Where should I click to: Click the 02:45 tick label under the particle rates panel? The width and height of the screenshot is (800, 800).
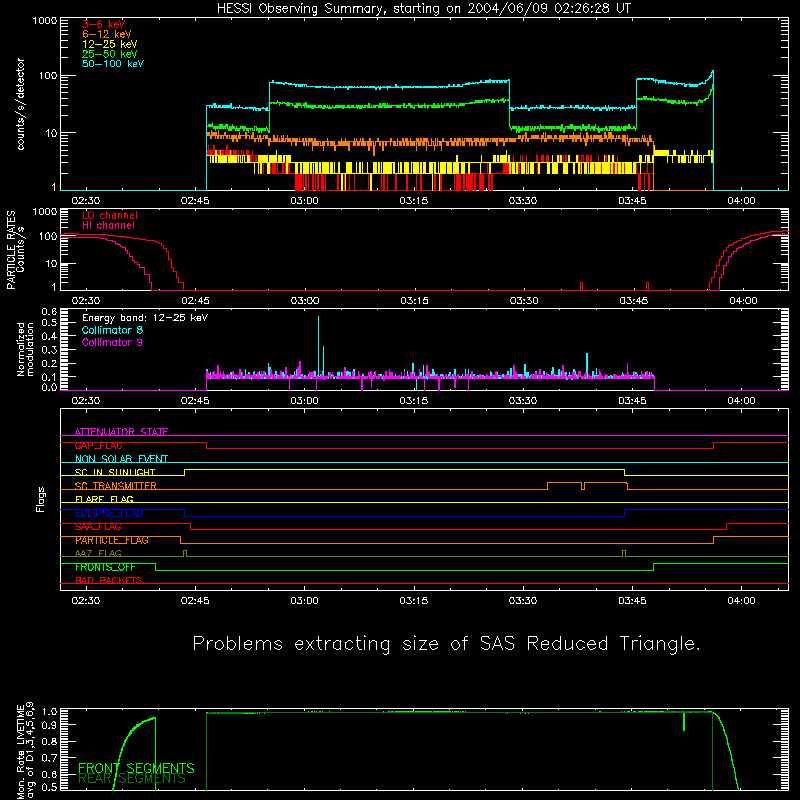click(x=195, y=301)
